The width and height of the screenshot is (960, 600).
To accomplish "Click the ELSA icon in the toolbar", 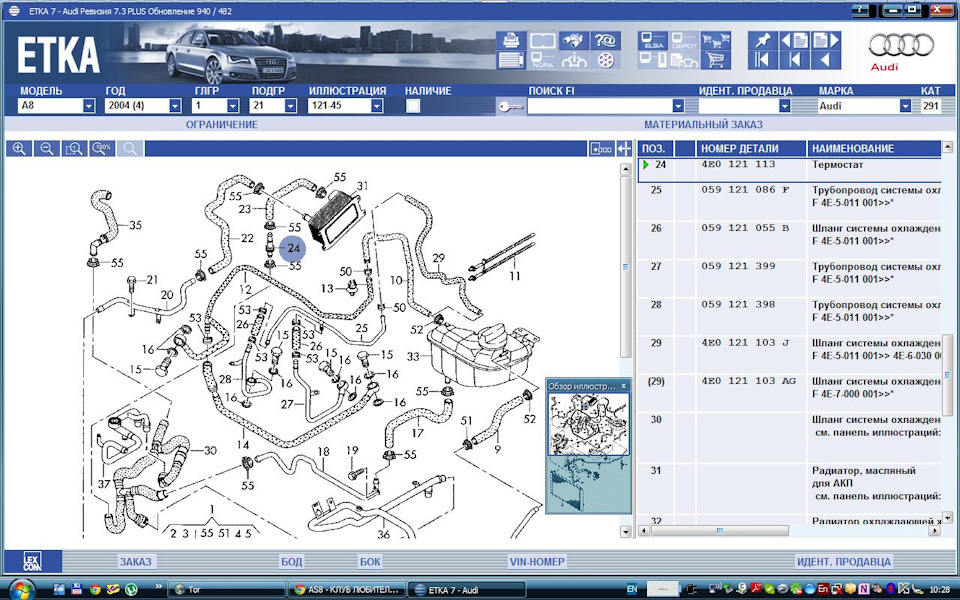I will pos(653,41).
